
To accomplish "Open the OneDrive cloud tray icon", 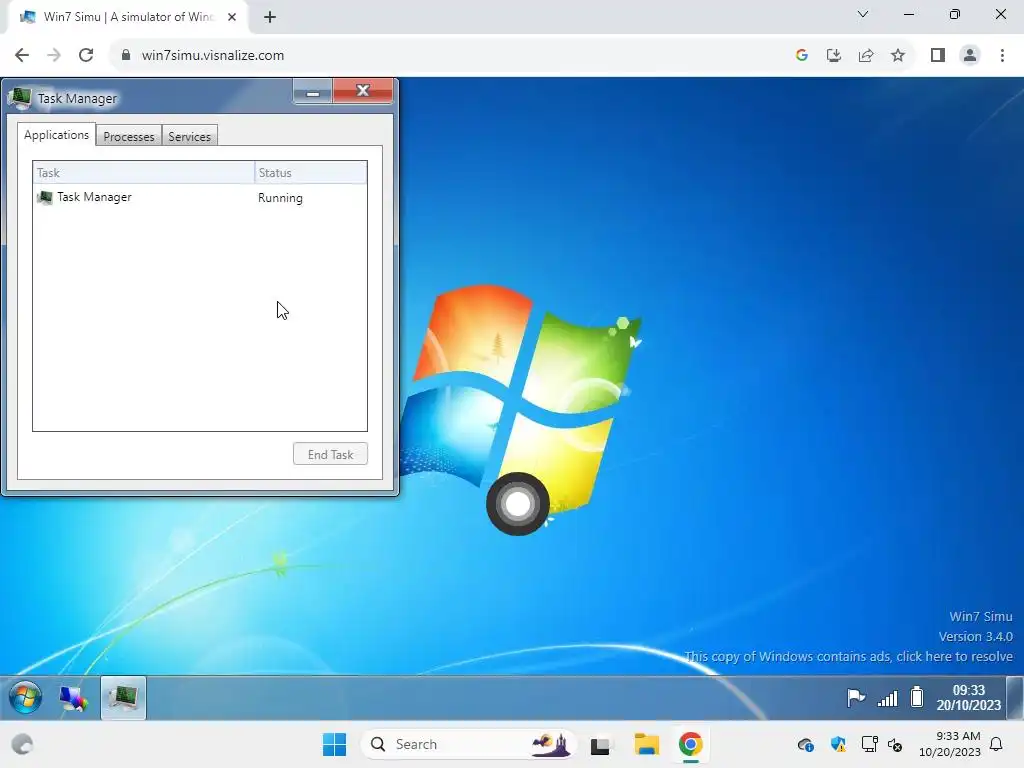I will coord(806,744).
